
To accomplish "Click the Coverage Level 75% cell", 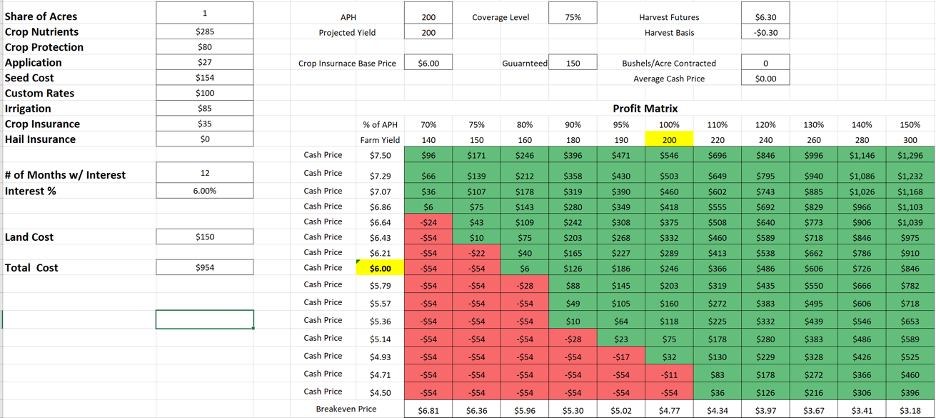I will tap(573, 17).
